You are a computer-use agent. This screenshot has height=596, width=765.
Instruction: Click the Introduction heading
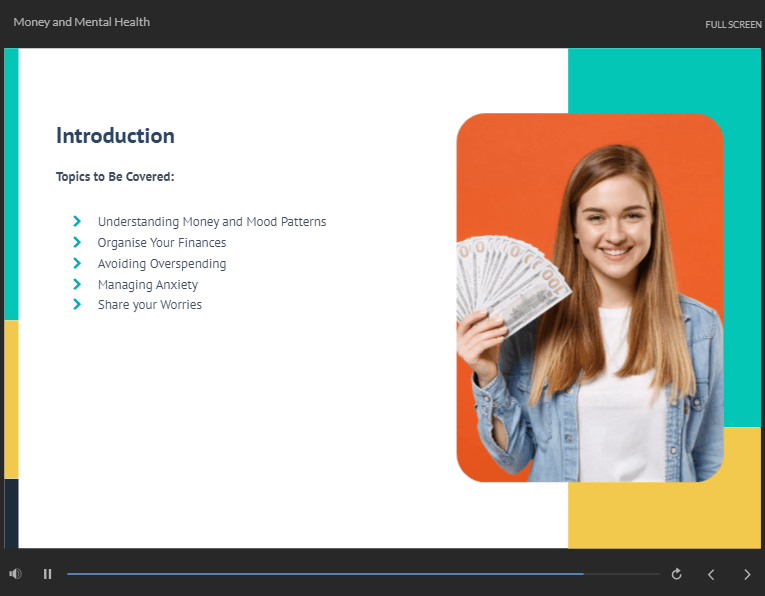point(115,136)
